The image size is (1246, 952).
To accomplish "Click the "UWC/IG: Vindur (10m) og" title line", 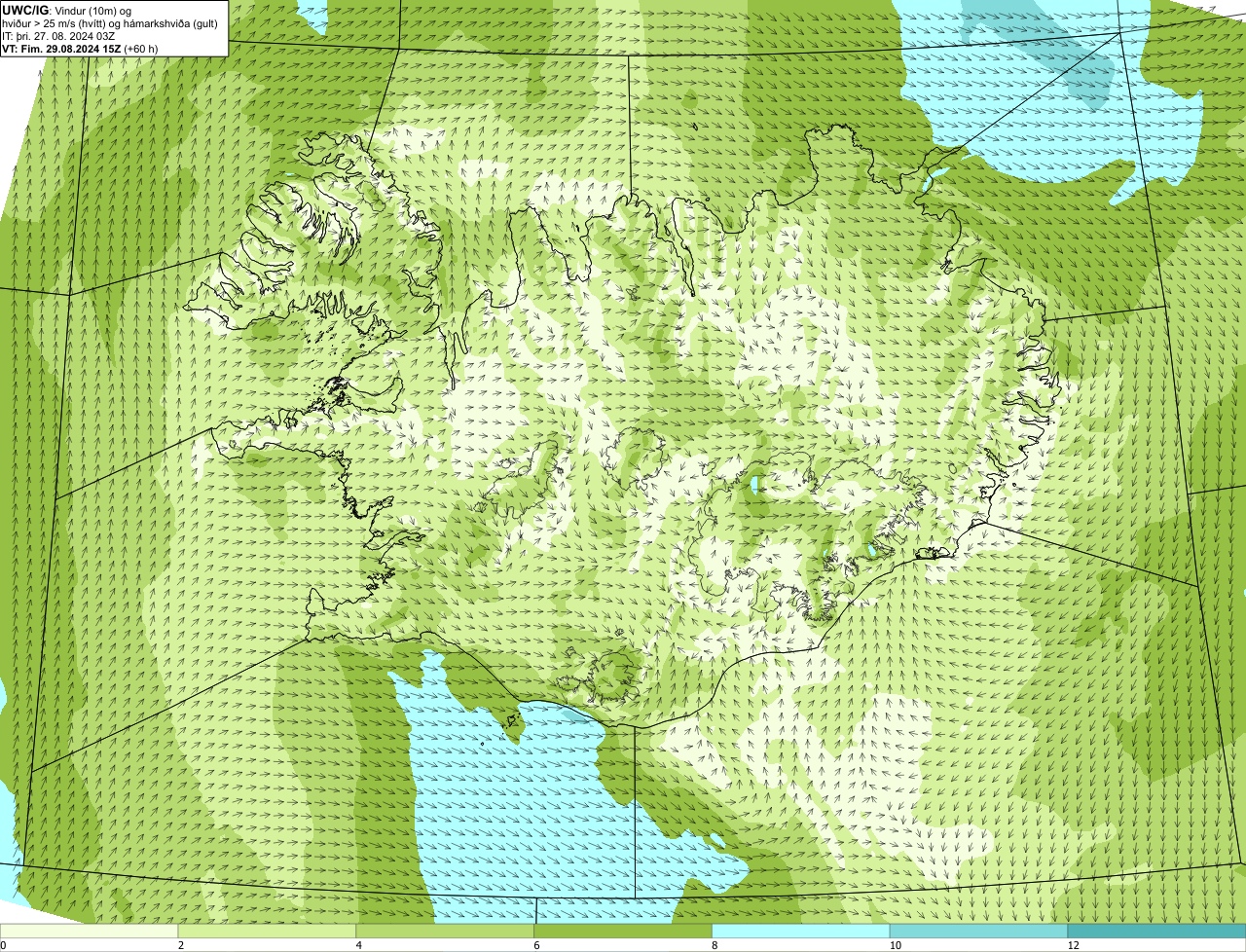I will point(67,11).
